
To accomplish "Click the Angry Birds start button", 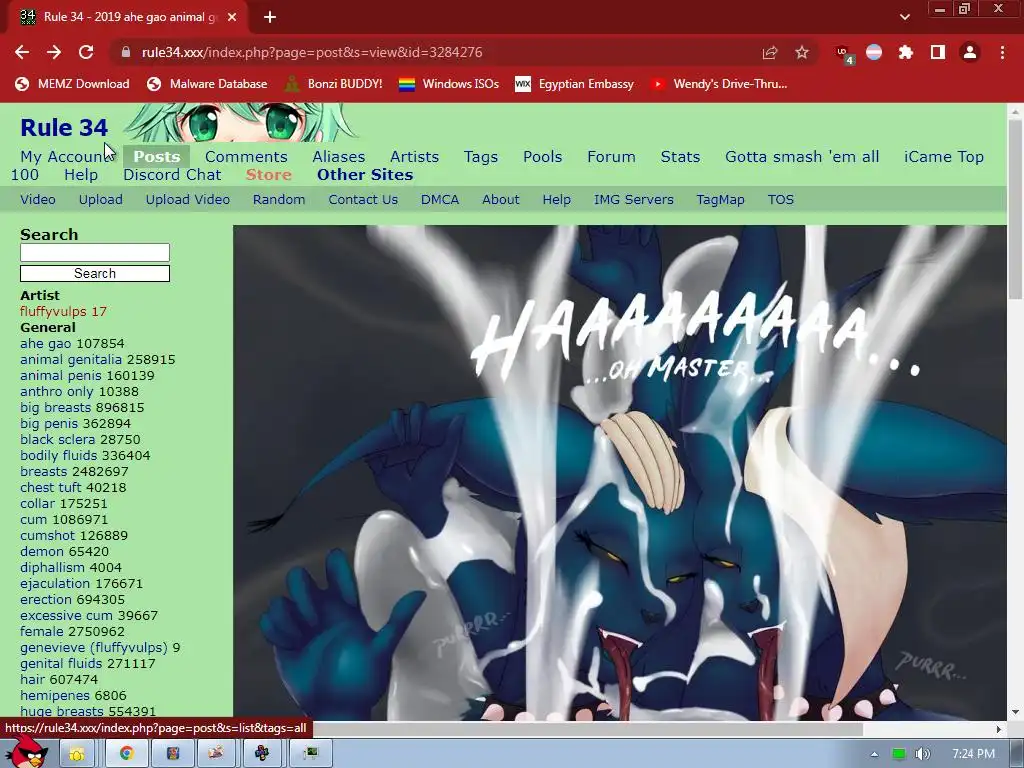I will [x=26, y=753].
